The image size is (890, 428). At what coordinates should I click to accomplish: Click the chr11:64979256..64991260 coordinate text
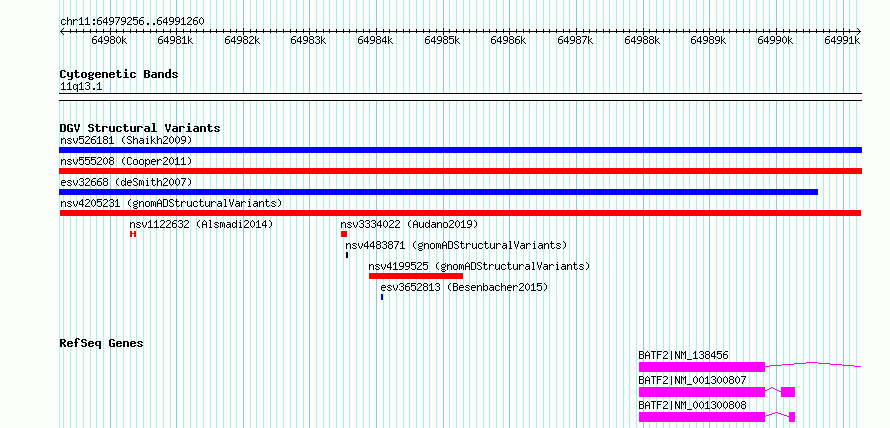coord(132,21)
